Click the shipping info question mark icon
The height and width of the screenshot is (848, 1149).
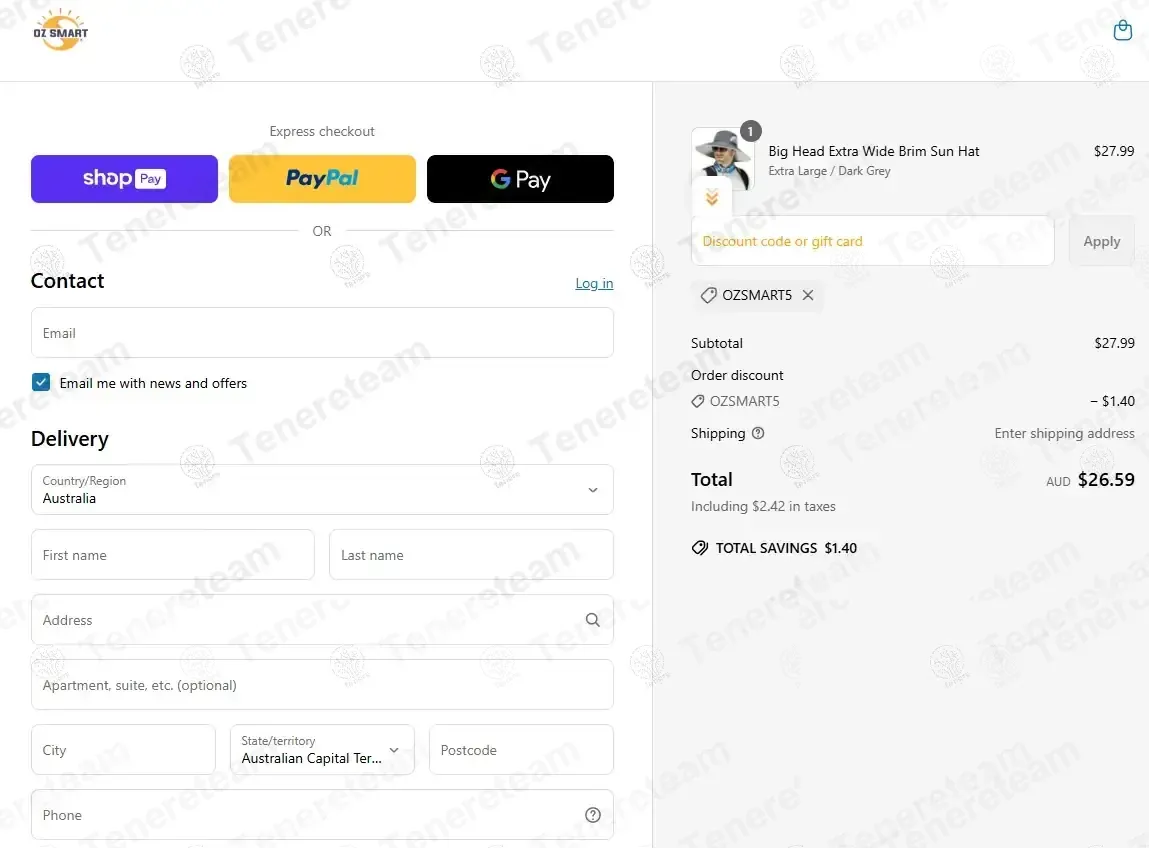click(x=758, y=433)
